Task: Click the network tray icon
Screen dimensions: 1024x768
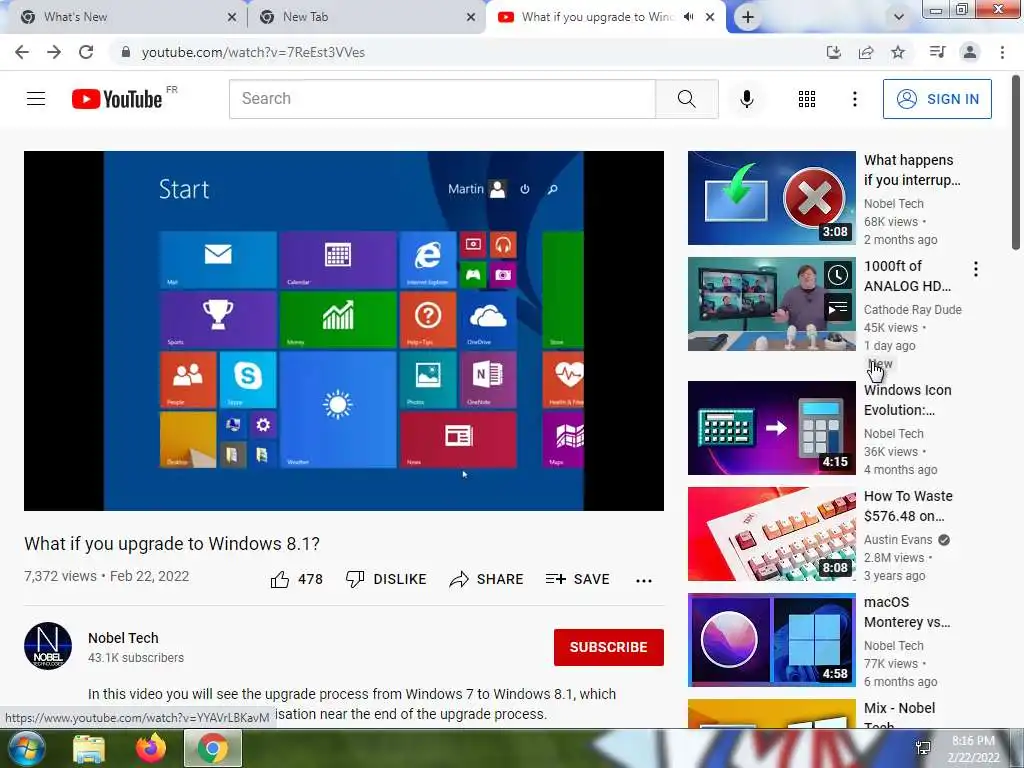Action: (x=923, y=748)
